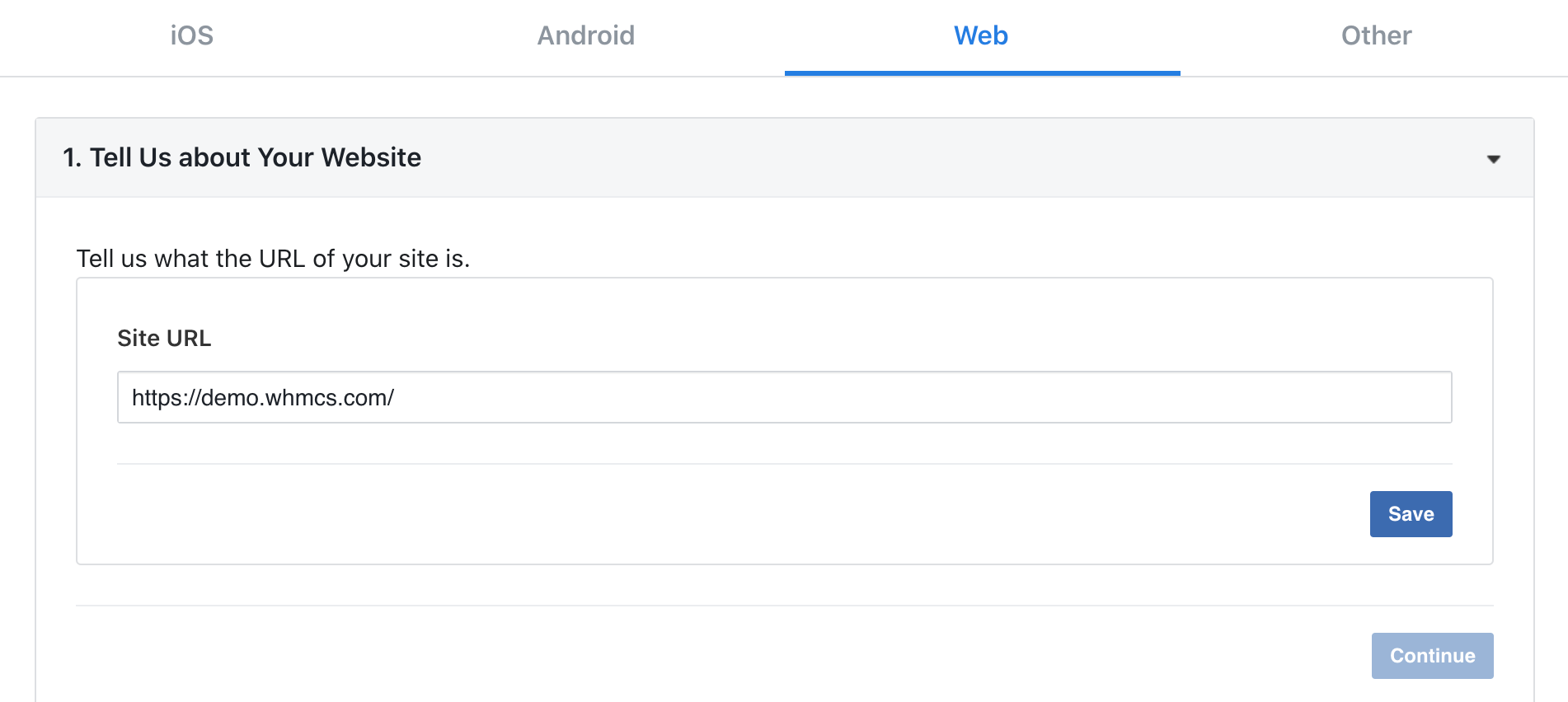Click the Save button
Screen dimensions: 1568x702
click(1411, 514)
